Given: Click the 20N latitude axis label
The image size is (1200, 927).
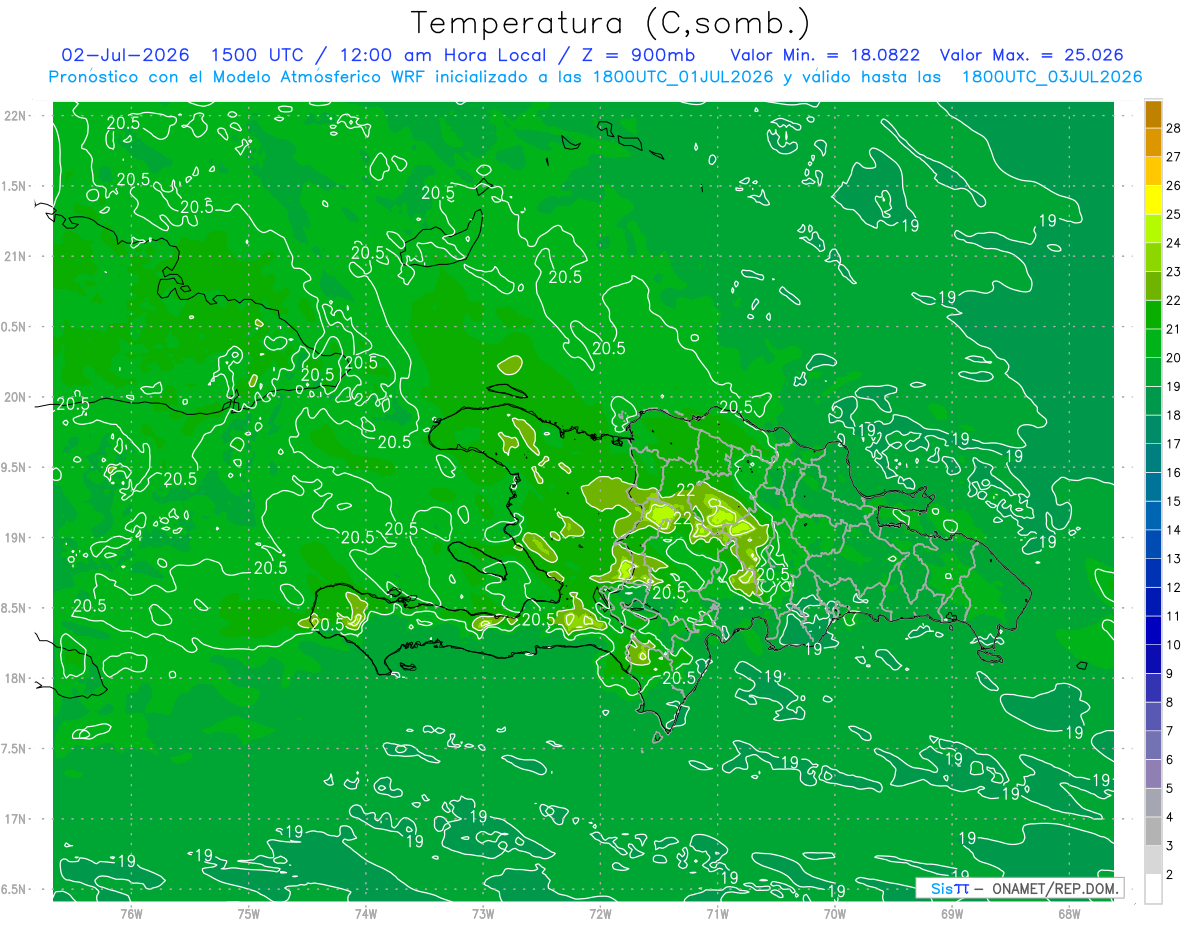Looking at the screenshot, I should [x=15, y=397].
